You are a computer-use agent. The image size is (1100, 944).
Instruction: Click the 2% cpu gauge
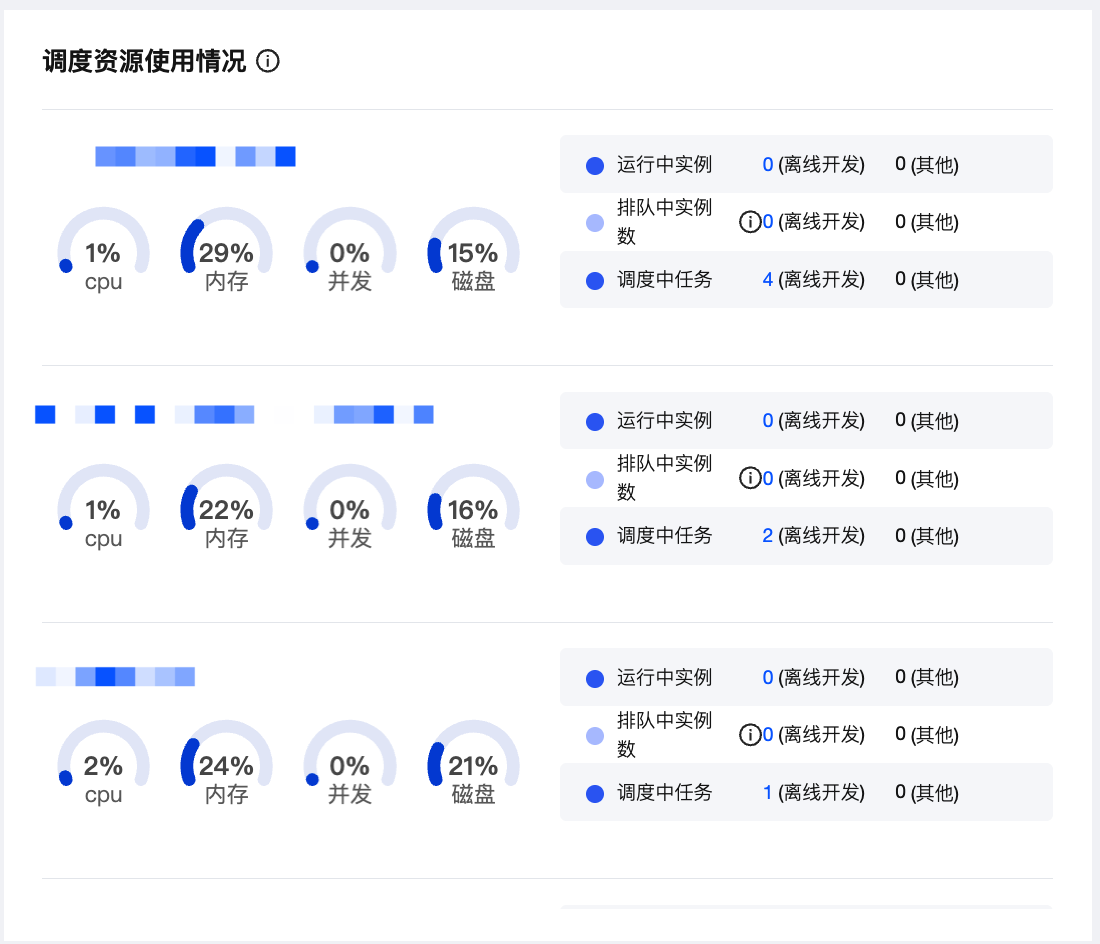coord(103,763)
